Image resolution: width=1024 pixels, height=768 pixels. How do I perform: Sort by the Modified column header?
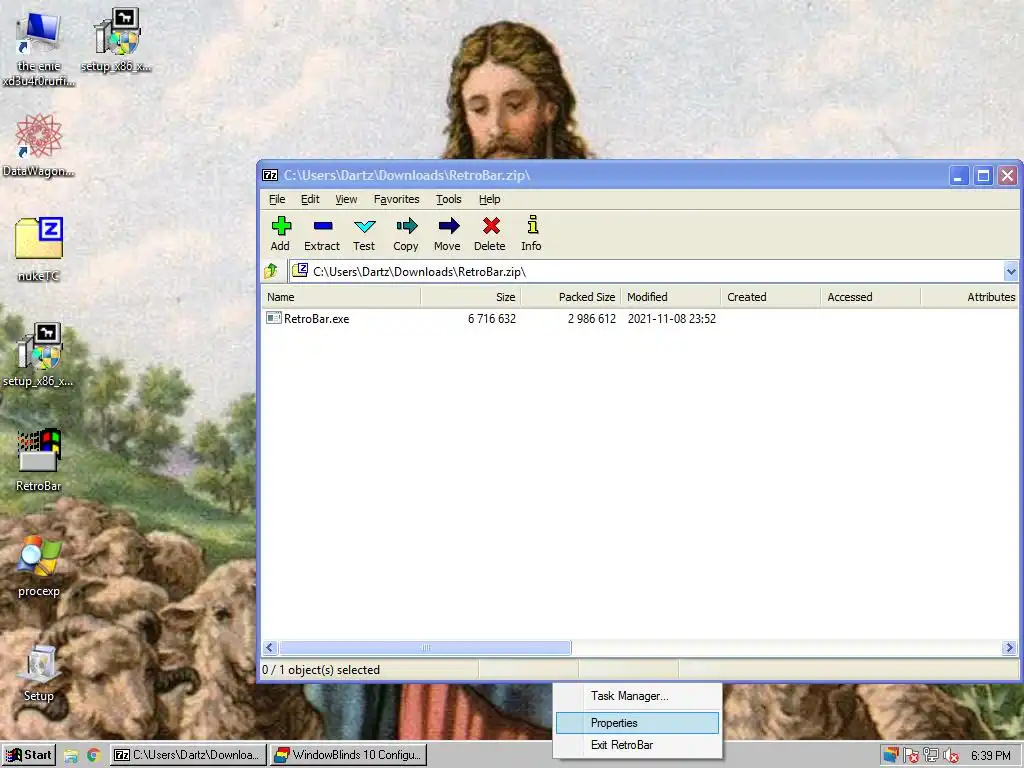pos(671,297)
